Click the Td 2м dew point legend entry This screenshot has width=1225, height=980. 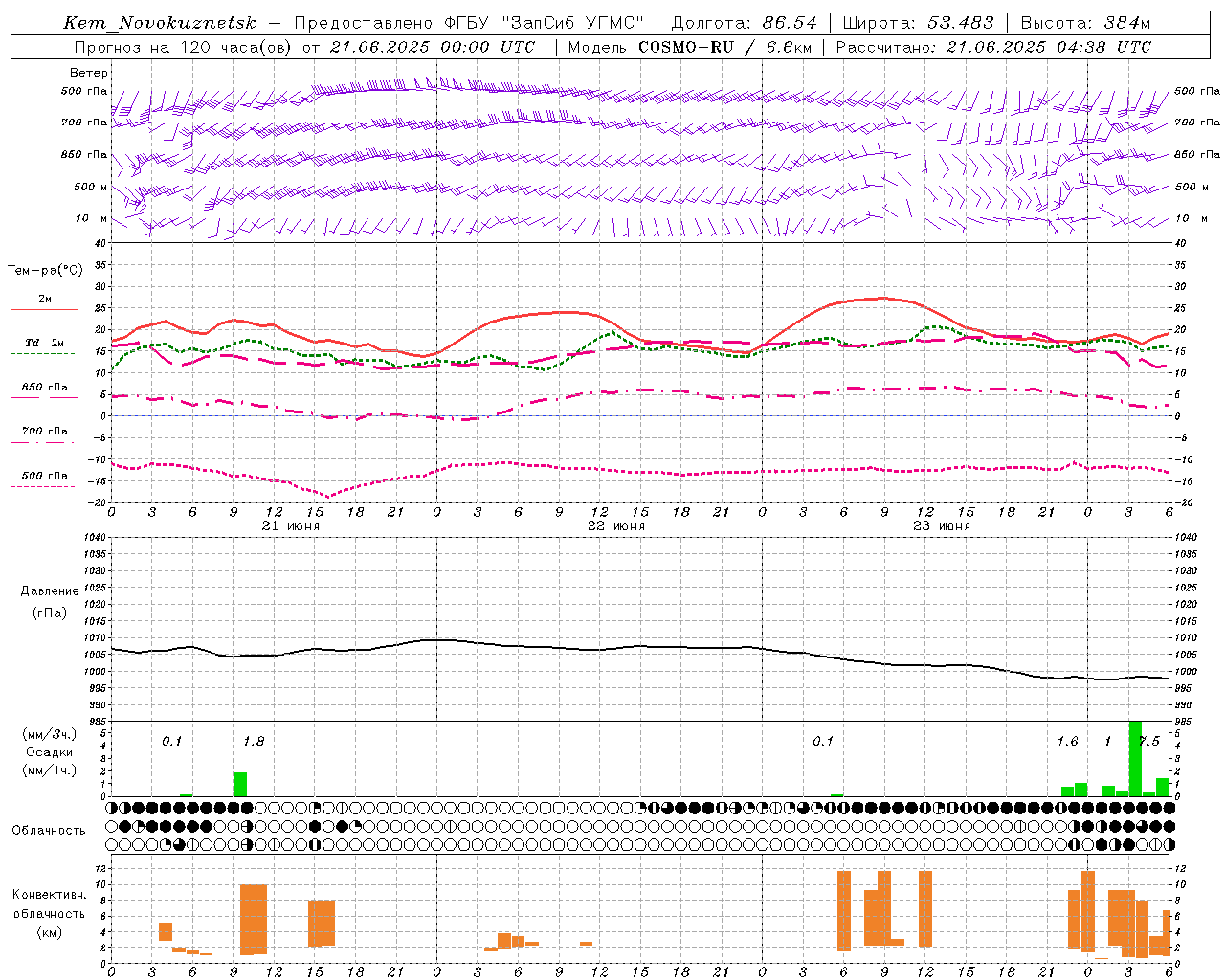(x=44, y=345)
